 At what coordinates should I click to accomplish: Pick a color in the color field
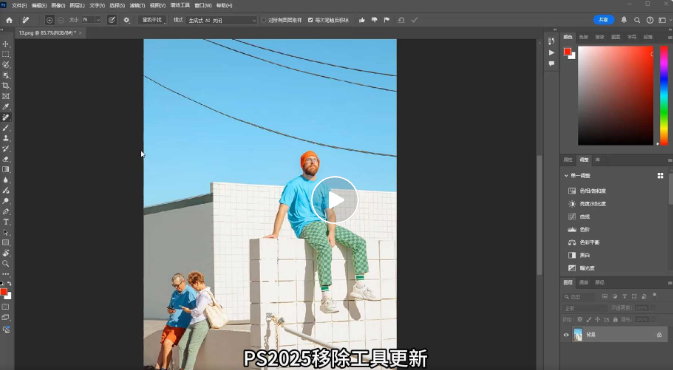click(x=615, y=95)
